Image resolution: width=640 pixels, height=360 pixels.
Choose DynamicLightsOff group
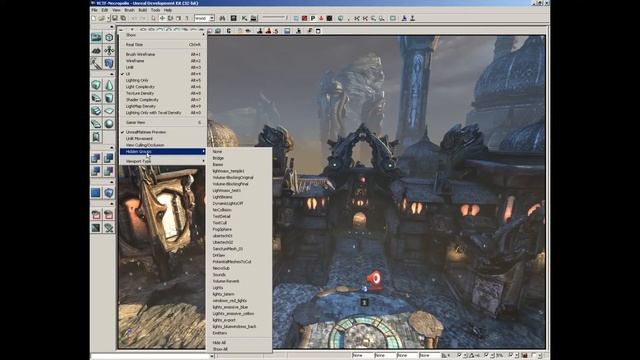coord(240,203)
